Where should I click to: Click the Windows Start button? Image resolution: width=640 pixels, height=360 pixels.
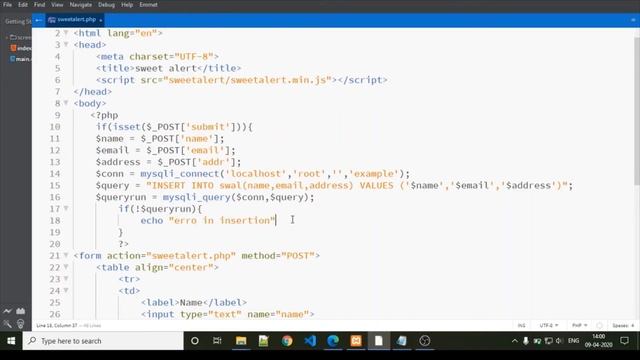11,341
